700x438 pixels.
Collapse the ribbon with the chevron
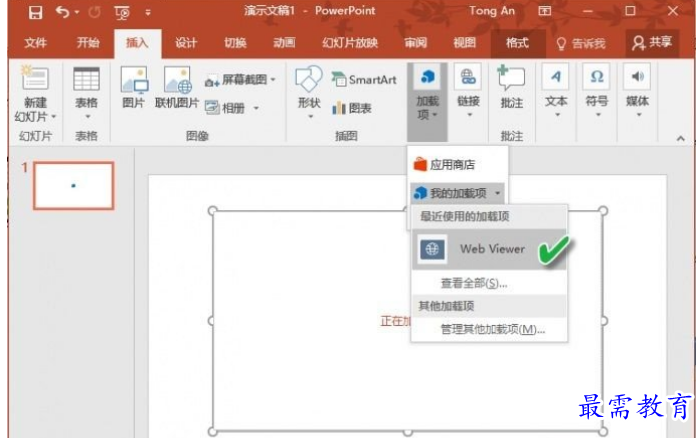(x=680, y=138)
